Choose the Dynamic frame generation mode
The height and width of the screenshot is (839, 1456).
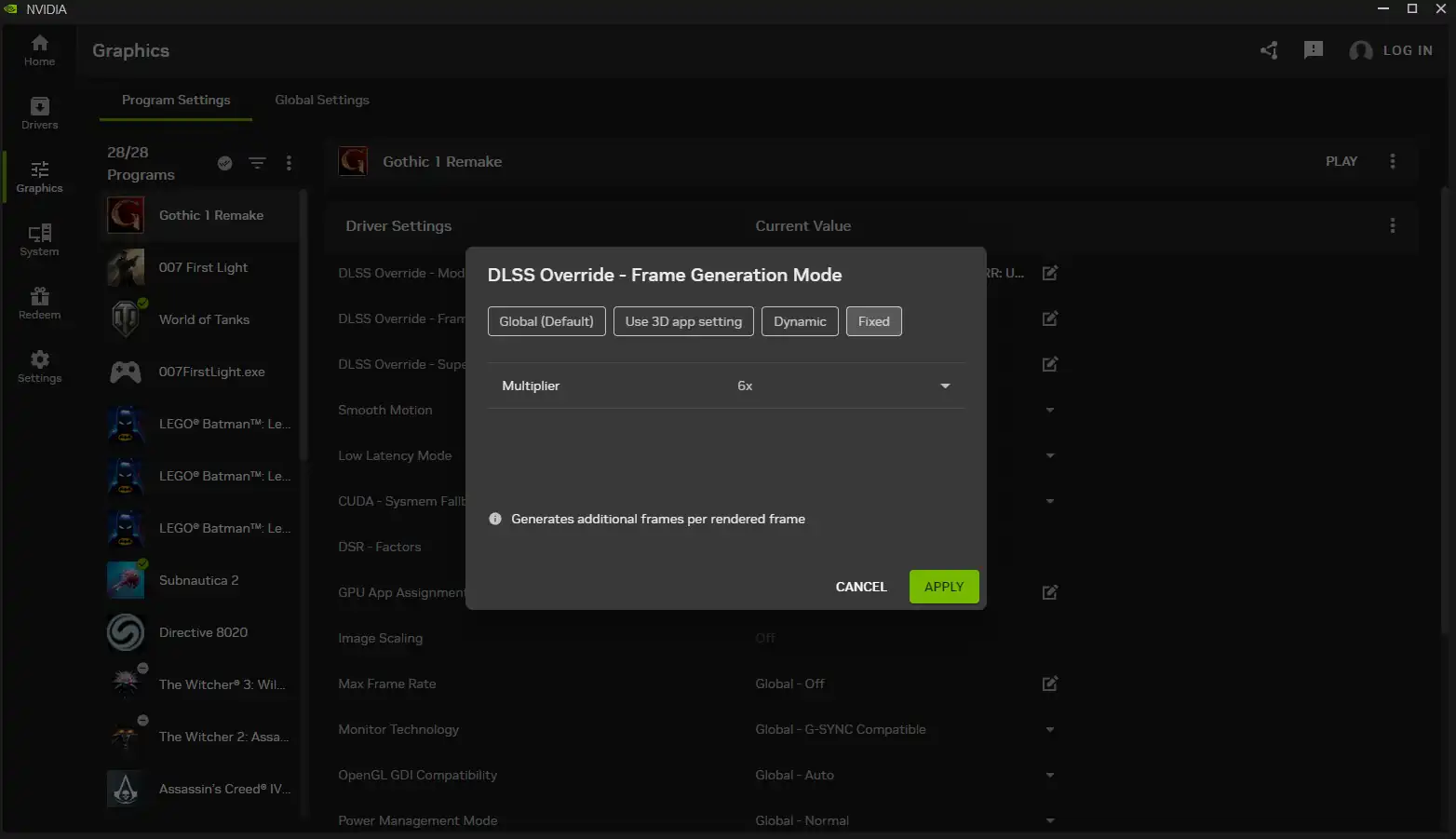click(800, 321)
